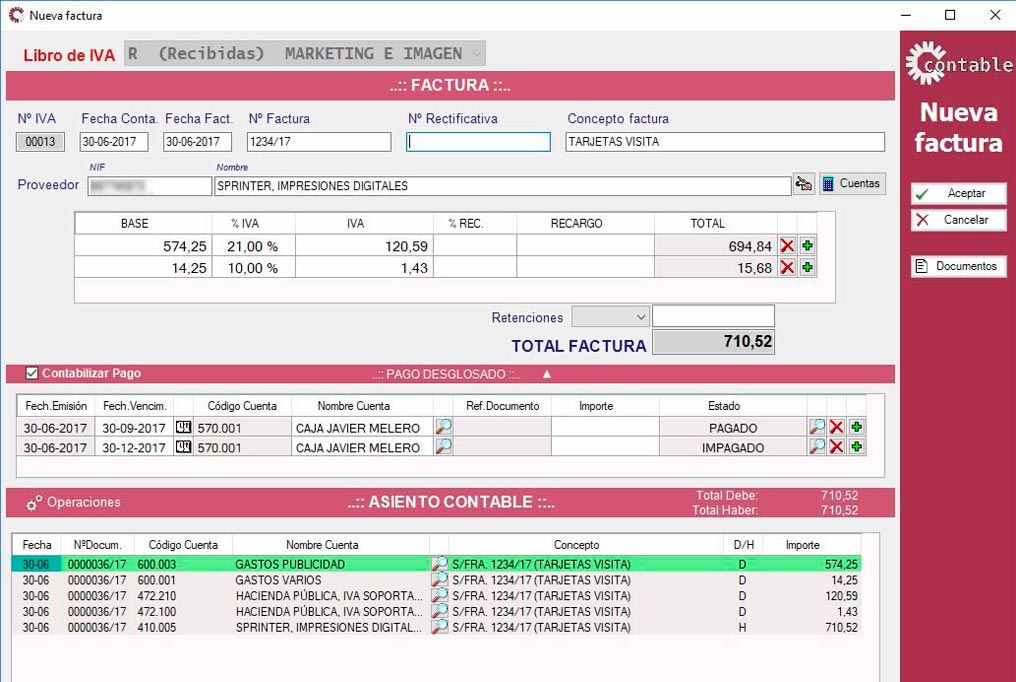Collapse the Pago Desglosado section triangle
The height and width of the screenshot is (682, 1016).
(x=547, y=374)
